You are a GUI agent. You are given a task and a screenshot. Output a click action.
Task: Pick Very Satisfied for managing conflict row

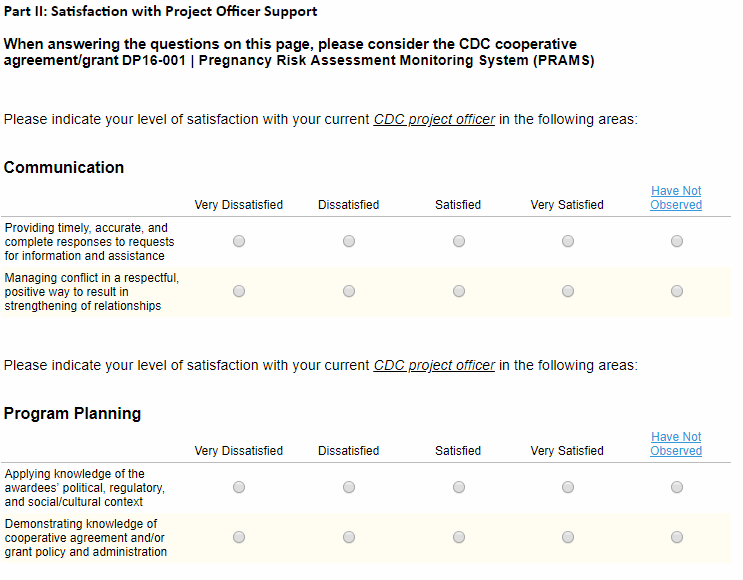tap(568, 291)
